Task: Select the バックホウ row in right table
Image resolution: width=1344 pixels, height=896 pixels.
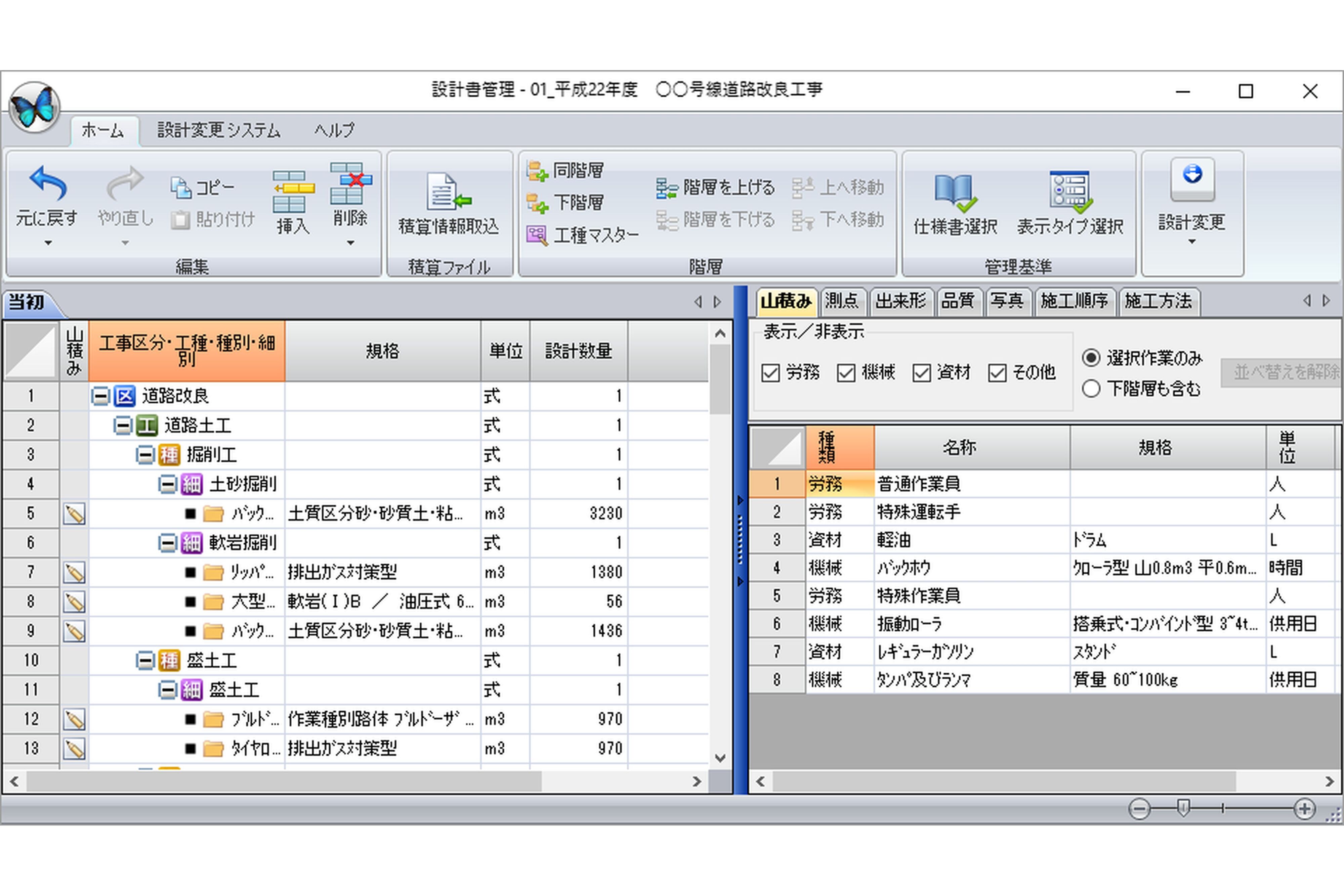Action: [x=904, y=568]
